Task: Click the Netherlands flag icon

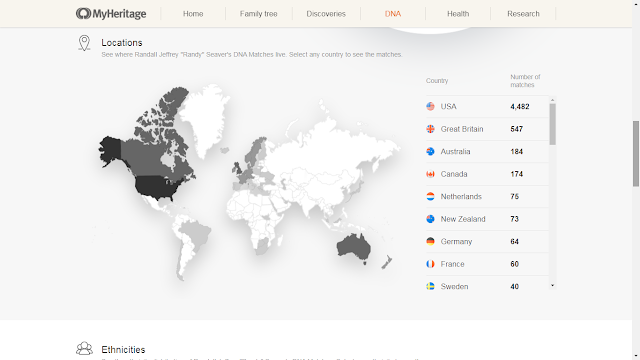Action: [430, 196]
